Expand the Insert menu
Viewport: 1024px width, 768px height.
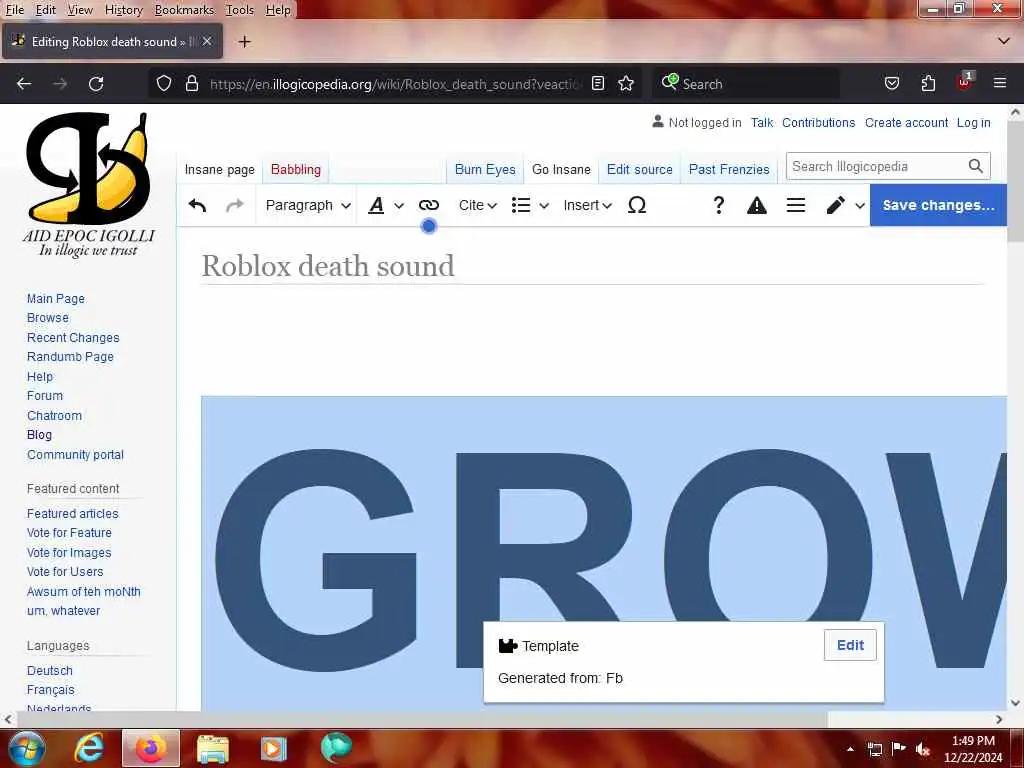point(587,205)
